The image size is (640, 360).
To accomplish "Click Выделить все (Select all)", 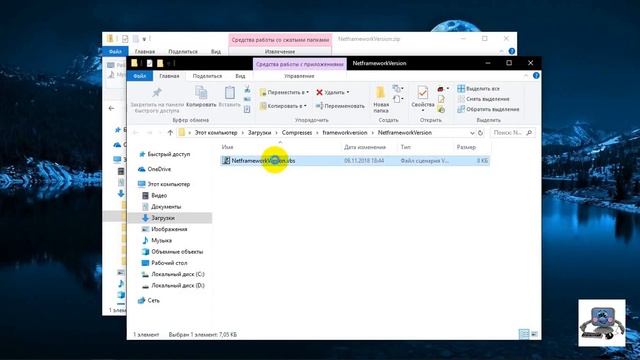I will (x=478, y=89).
